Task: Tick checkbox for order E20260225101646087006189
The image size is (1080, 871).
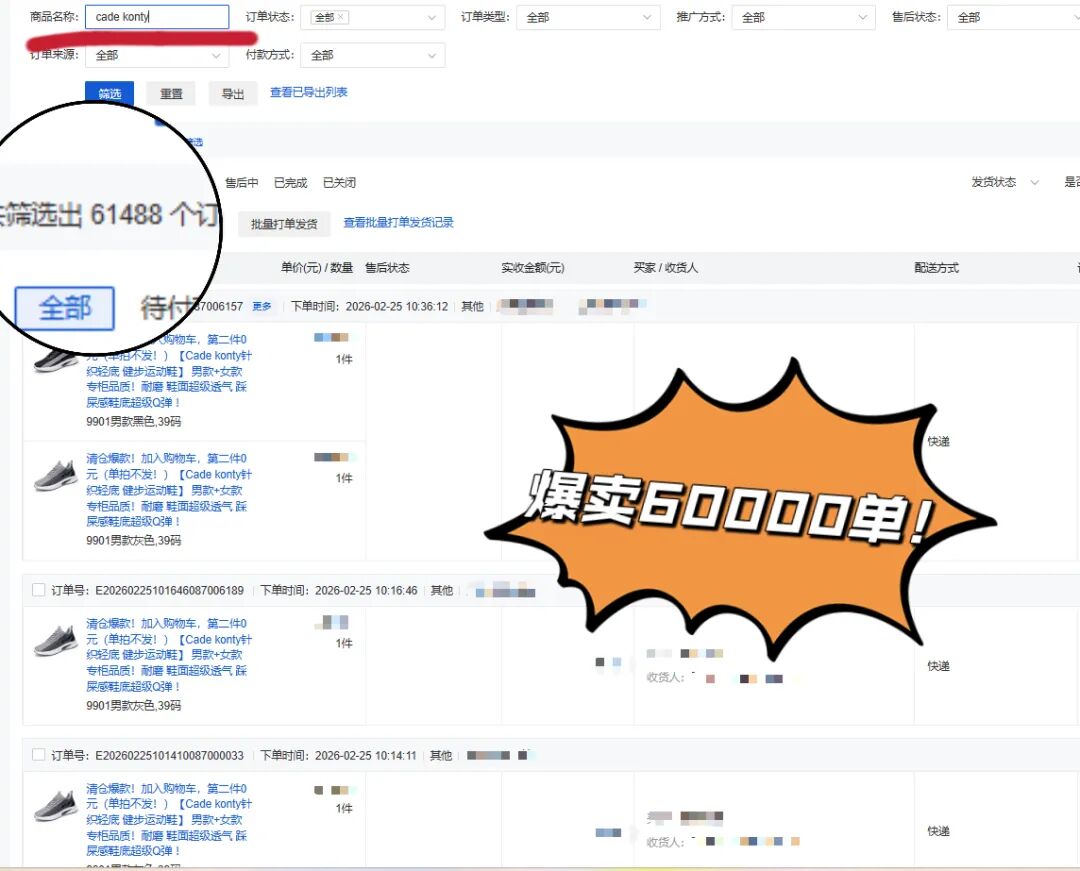Action: point(39,590)
